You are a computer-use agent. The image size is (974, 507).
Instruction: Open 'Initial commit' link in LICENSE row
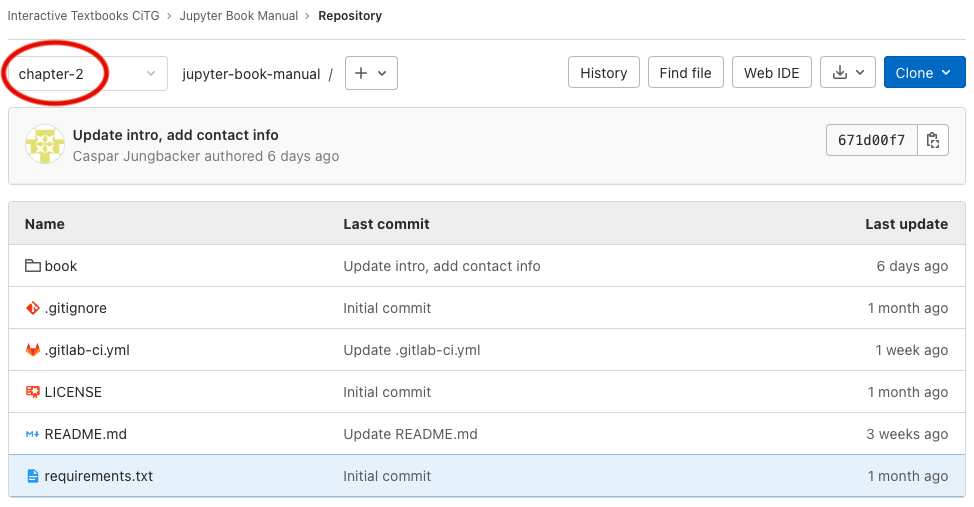[x=387, y=392]
